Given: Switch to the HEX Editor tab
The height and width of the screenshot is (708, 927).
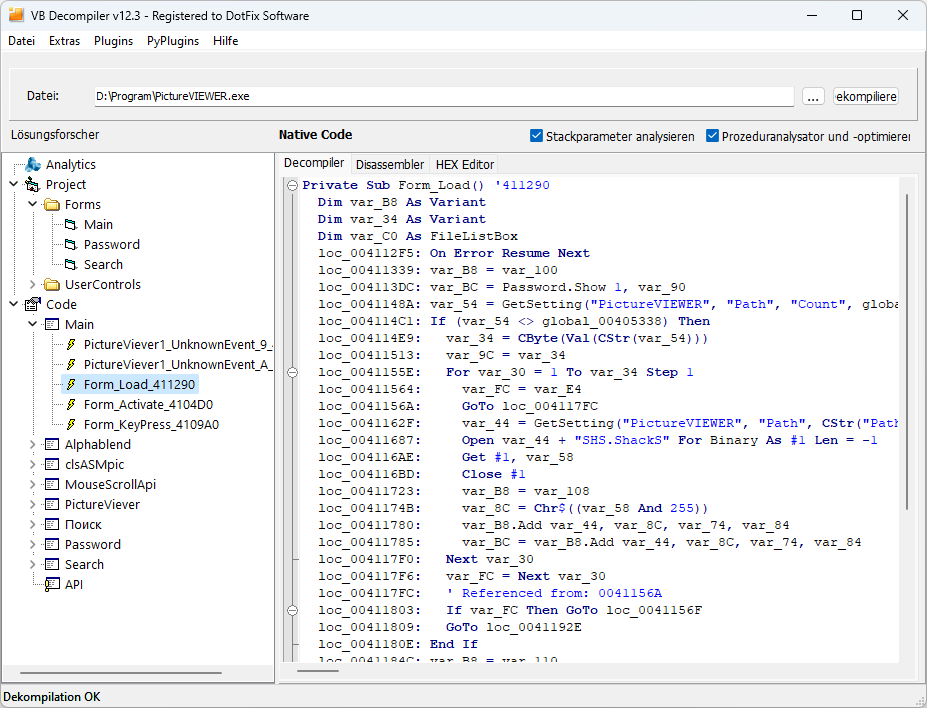Looking at the screenshot, I should 465,164.
